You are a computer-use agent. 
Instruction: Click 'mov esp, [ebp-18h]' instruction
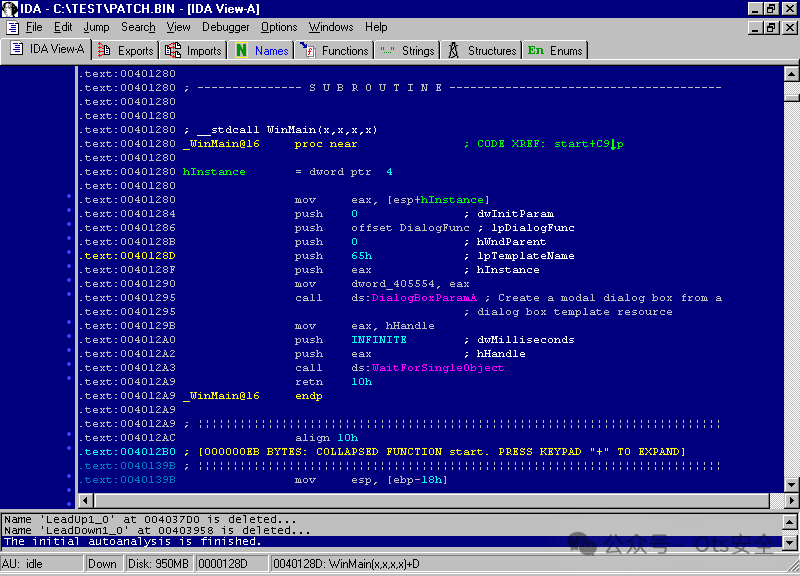tap(371, 480)
